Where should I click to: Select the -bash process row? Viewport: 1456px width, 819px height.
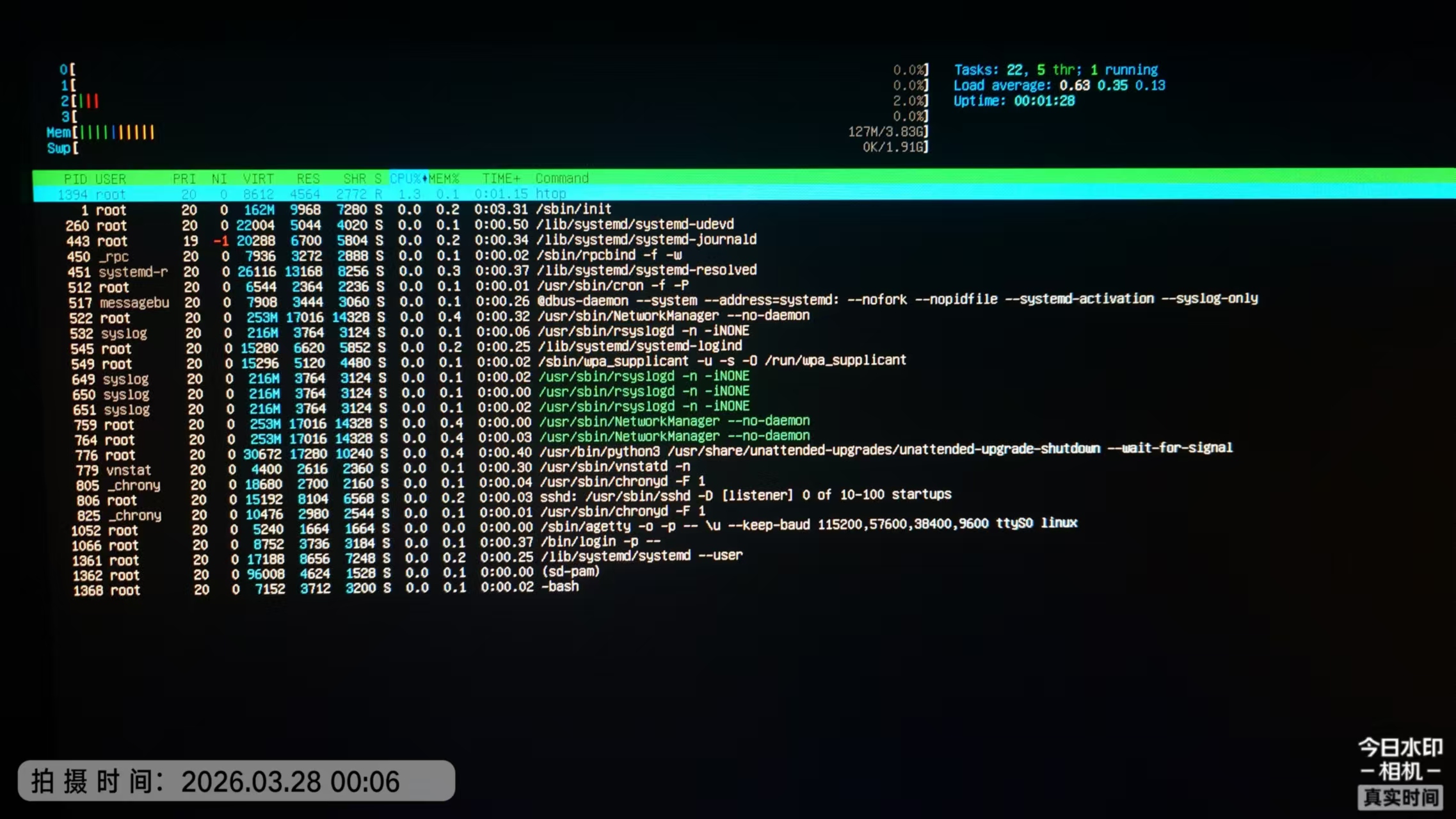[744, 588]
